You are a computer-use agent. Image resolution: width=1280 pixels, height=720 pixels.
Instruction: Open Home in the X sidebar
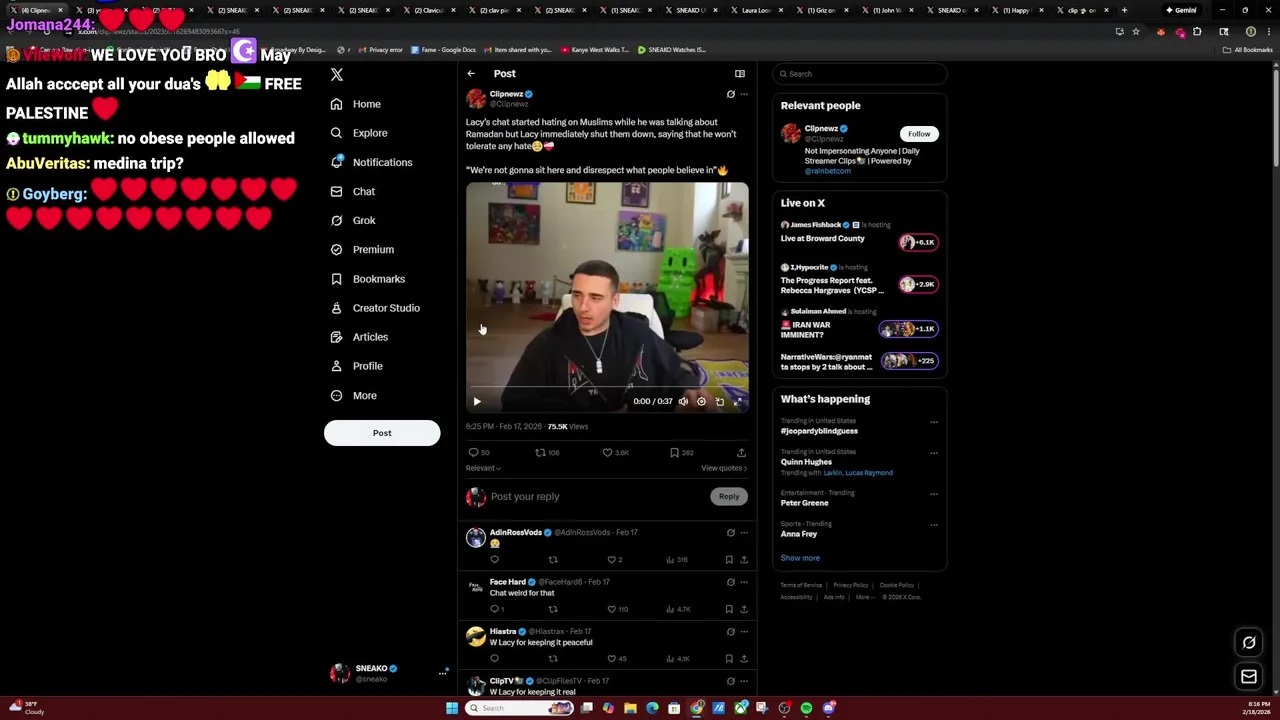[356, 104]
